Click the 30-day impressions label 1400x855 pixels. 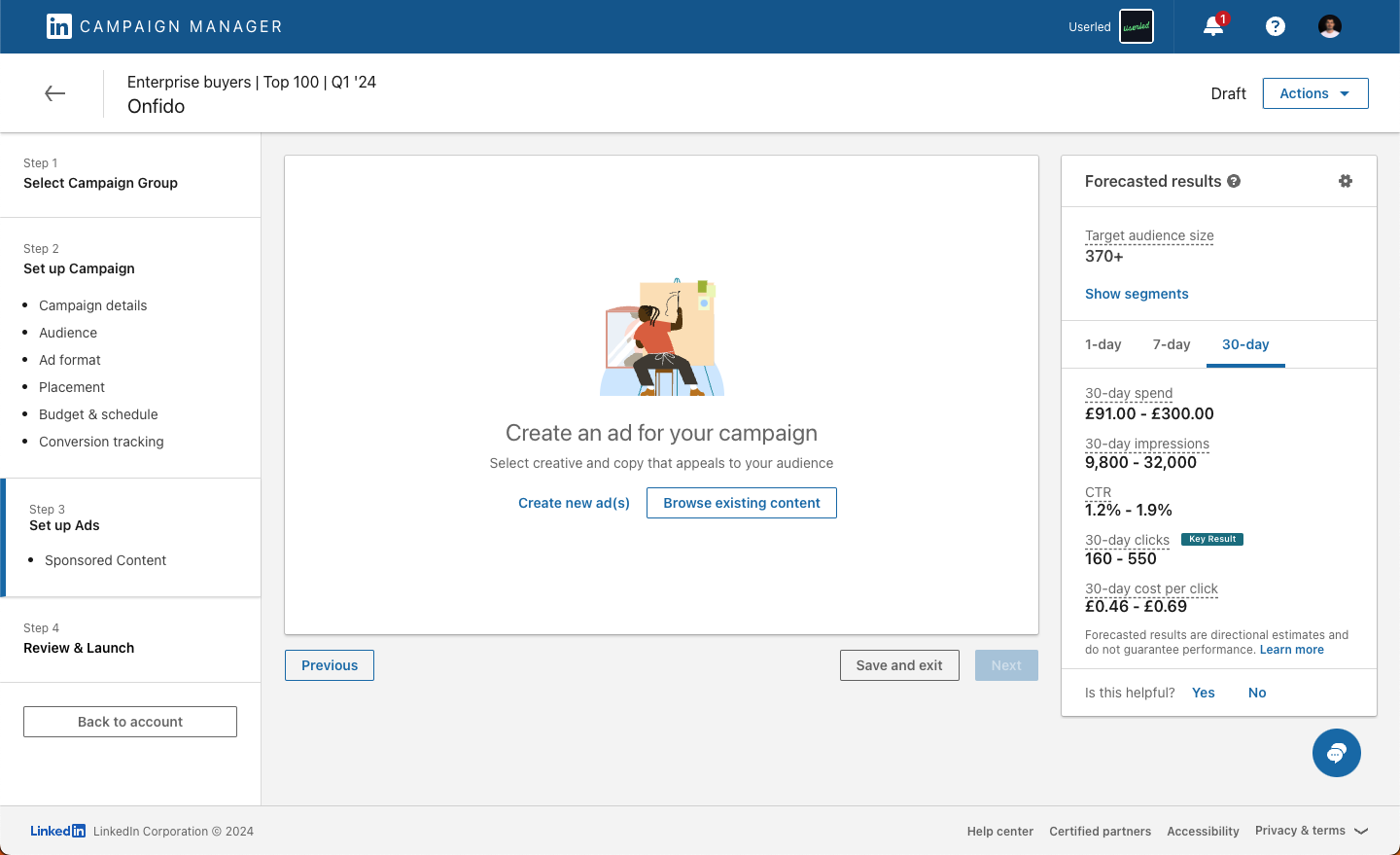[1147, 444]
